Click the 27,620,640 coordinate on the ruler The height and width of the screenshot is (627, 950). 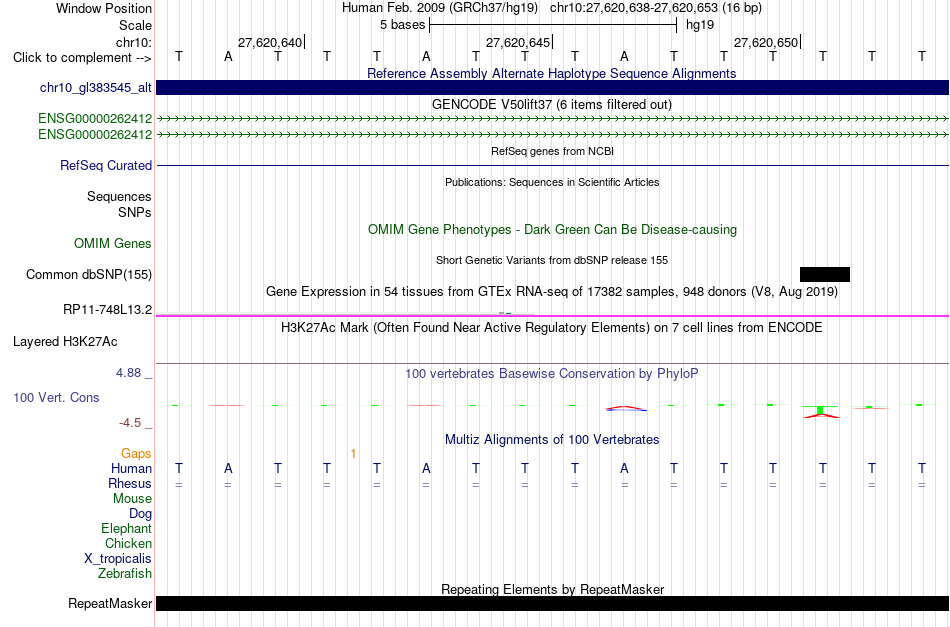coord(270,42)
